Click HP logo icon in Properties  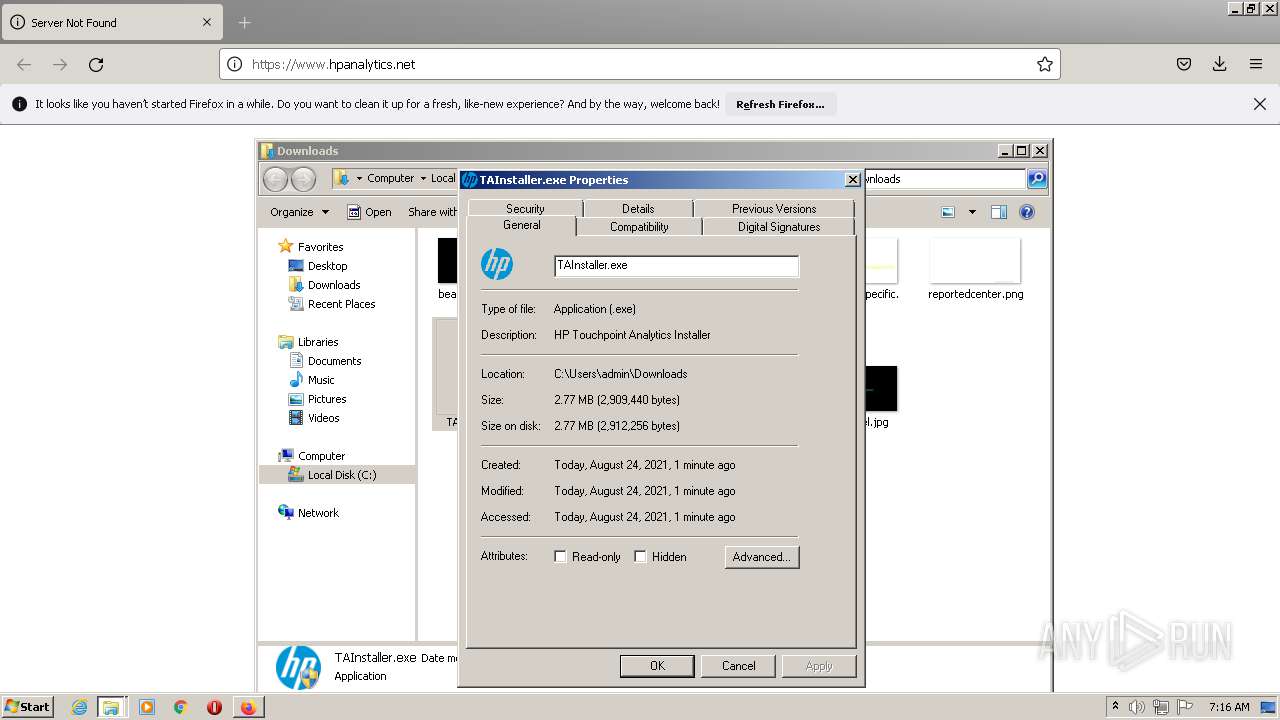pyautogui.click(x=497, y=264)
